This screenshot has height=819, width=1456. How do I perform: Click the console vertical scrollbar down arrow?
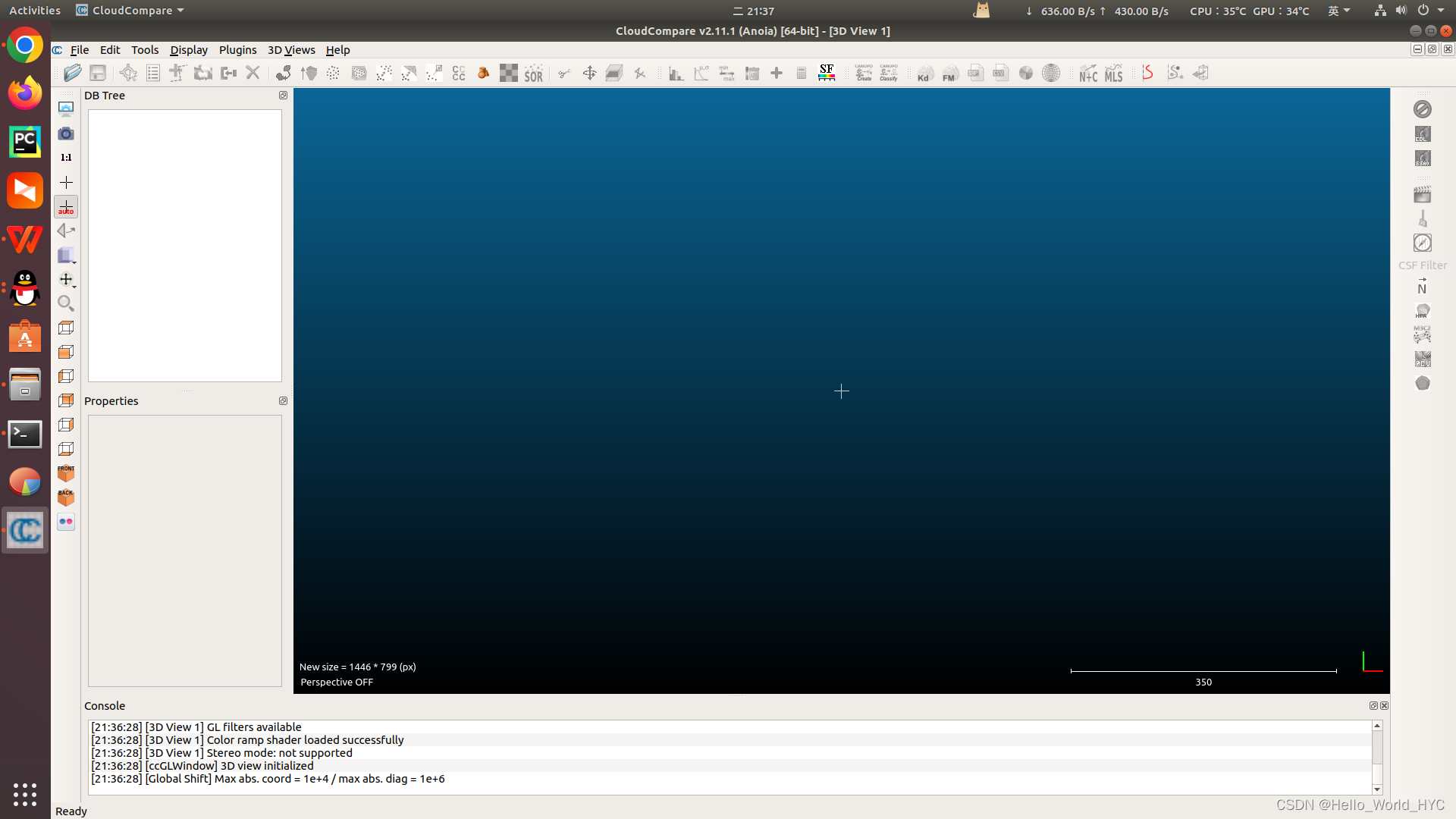pyautogui.click(x=1377, y=789)
